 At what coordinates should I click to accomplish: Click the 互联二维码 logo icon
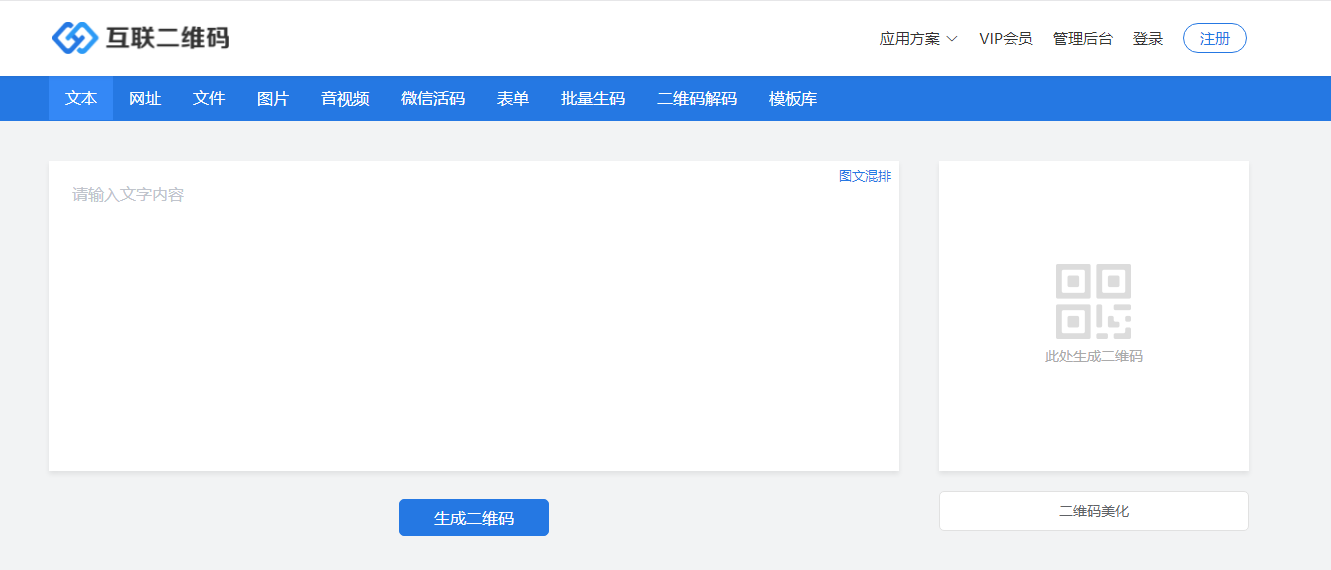click(x=74, y=38)
